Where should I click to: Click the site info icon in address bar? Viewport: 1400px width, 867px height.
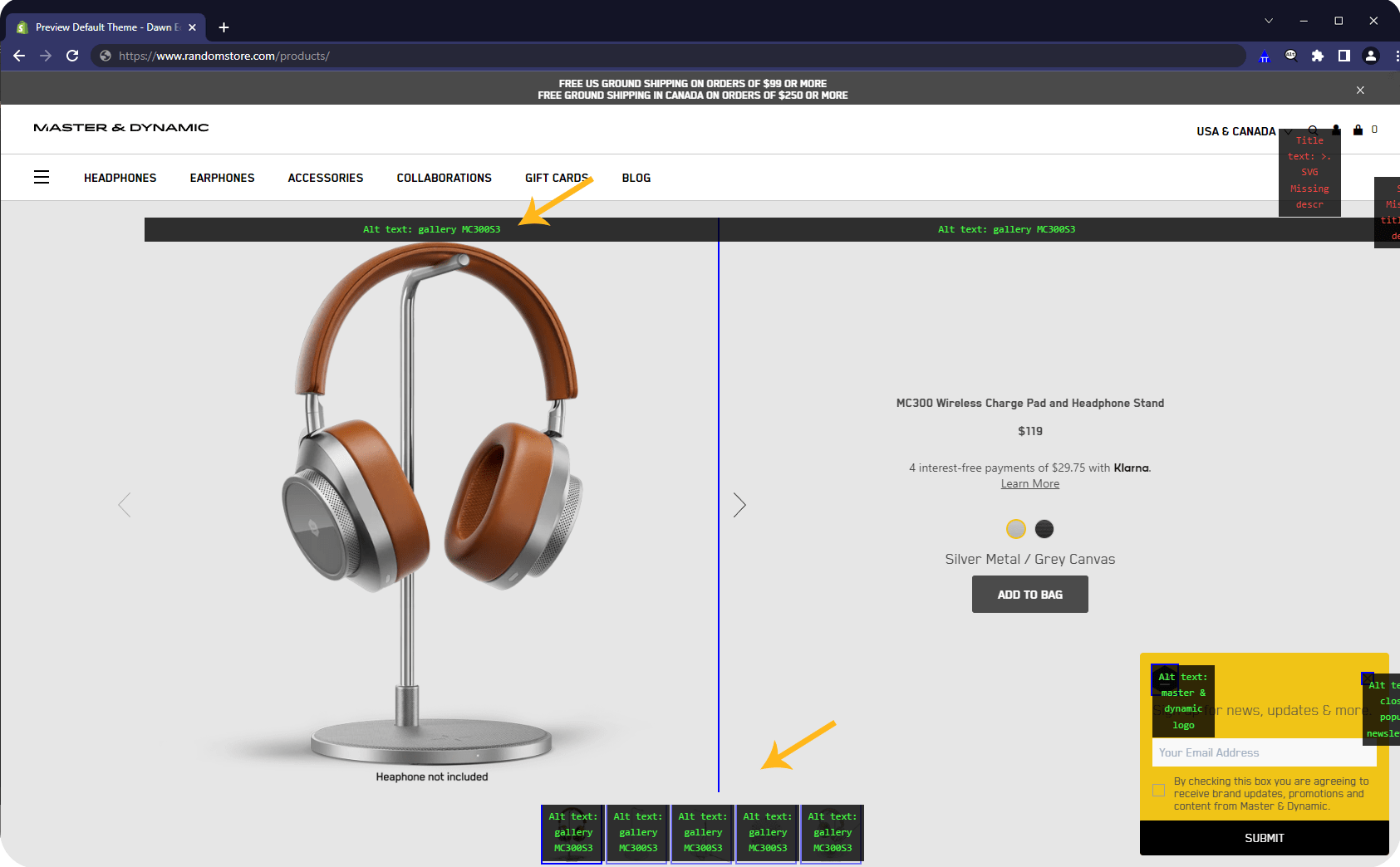pyautogui.click(x=106, y=56)
